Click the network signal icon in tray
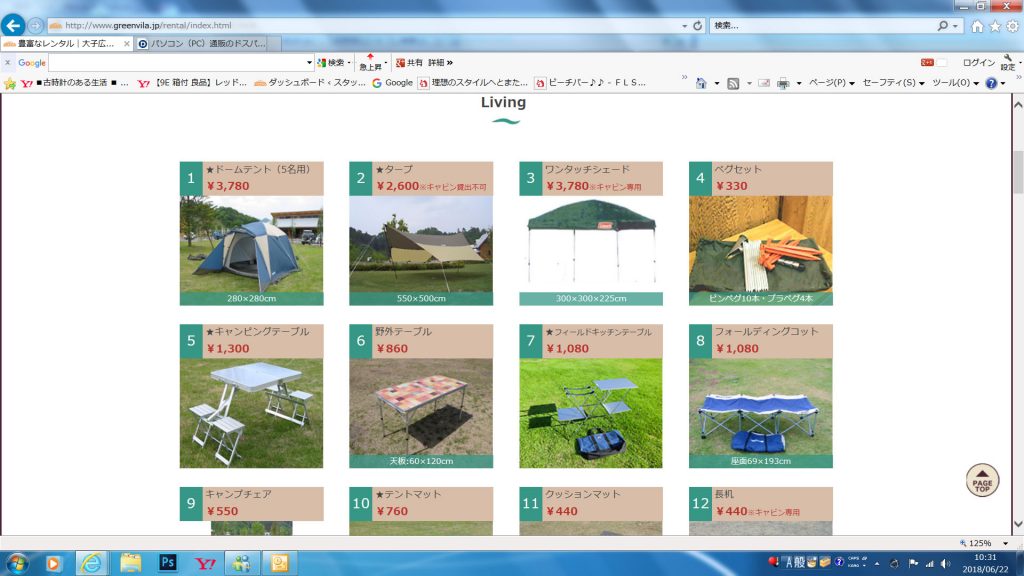This screenshot has width=1024, height=576. tap(929, 564)
